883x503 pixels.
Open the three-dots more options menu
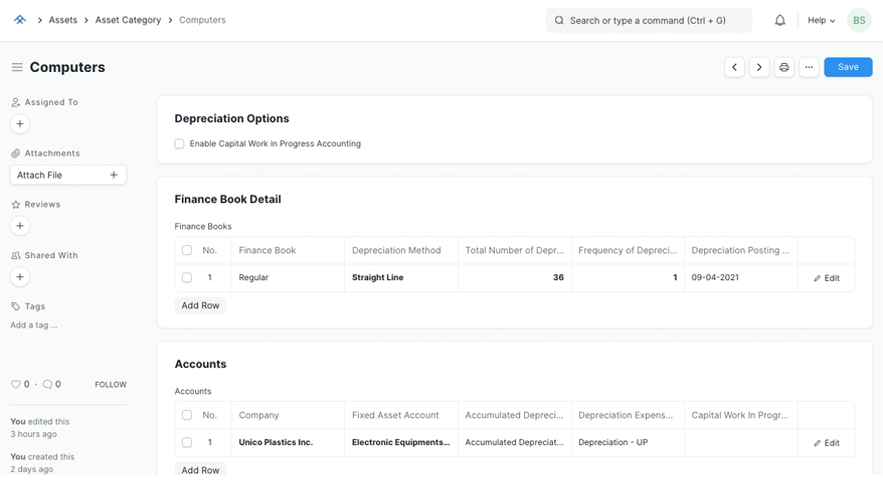809,67
